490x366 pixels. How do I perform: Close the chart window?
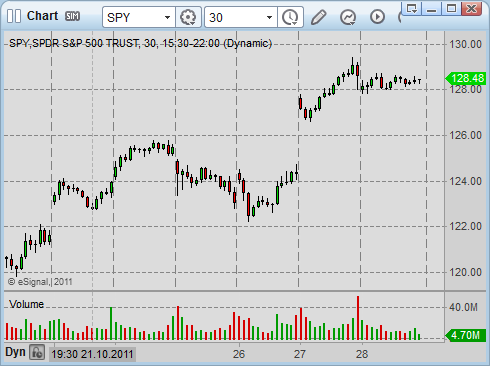[471, 9]
